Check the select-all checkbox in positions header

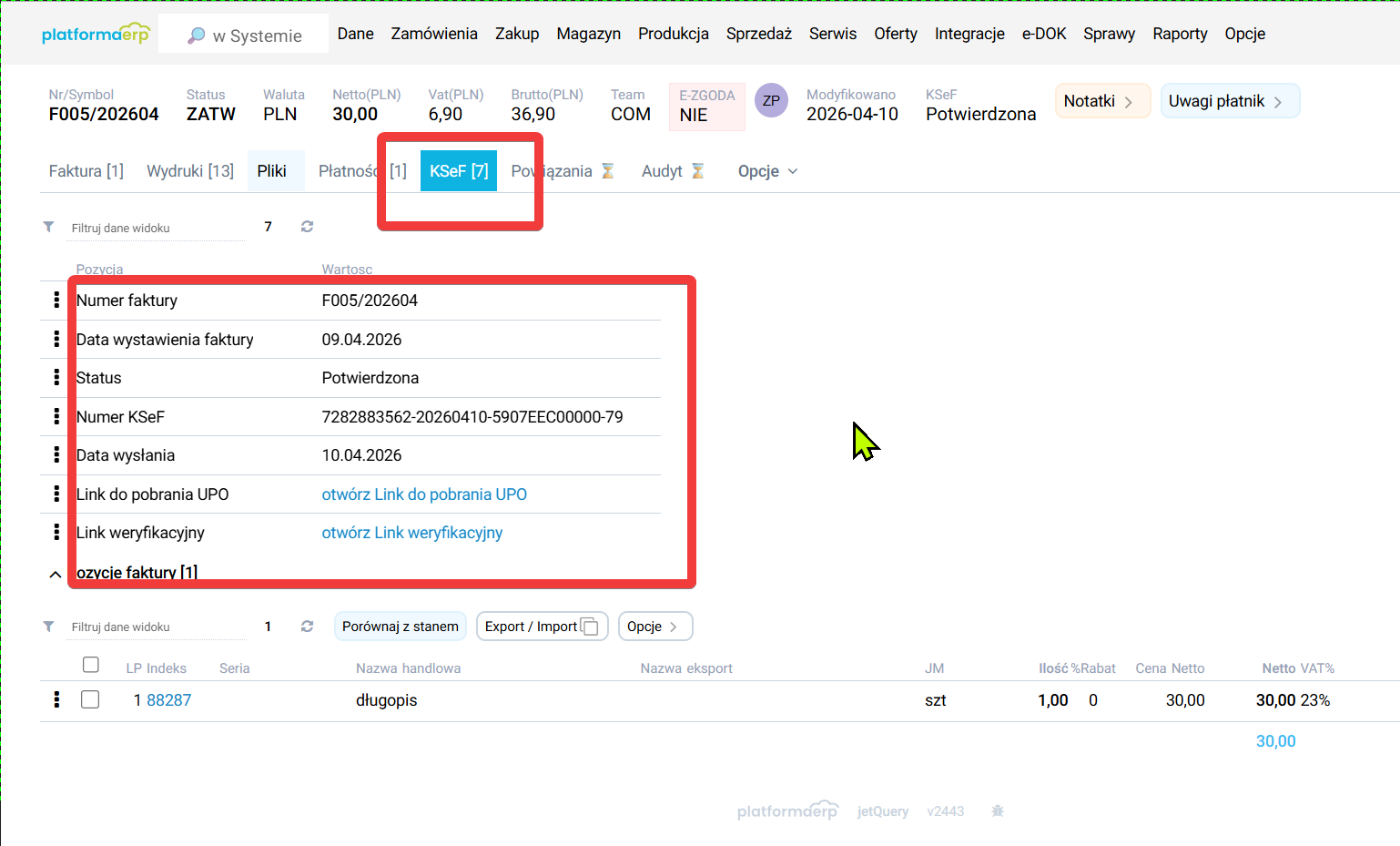(x=91, y=665)
